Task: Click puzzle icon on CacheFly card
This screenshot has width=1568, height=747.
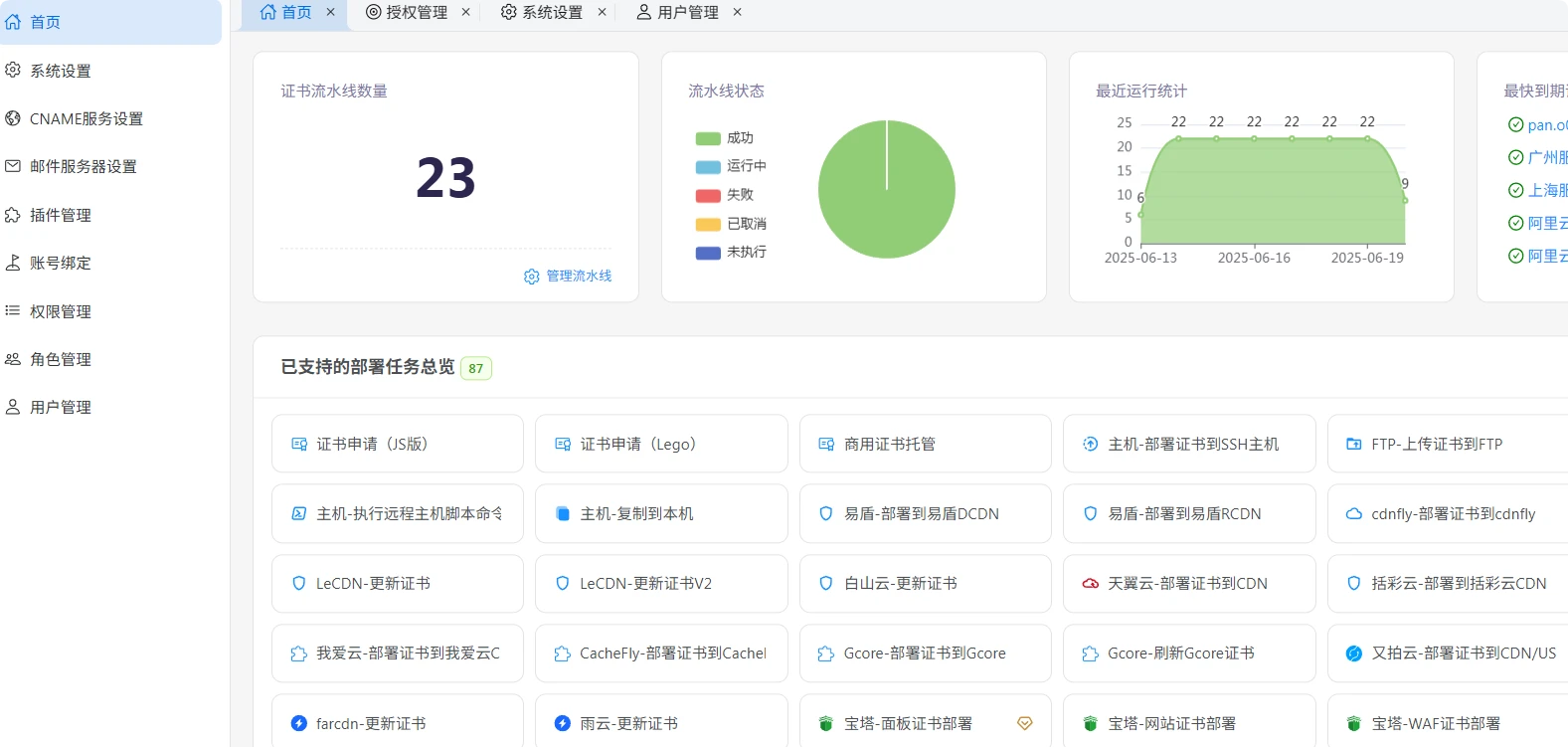Action: coord(562,654)
